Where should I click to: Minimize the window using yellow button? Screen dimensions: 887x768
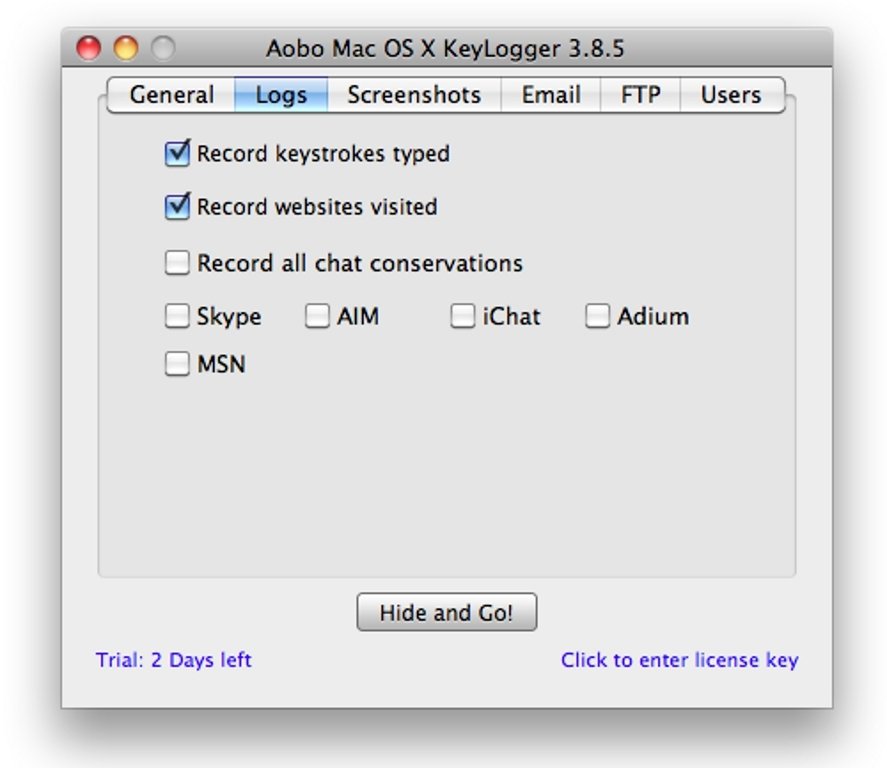(x=126, y=48)
